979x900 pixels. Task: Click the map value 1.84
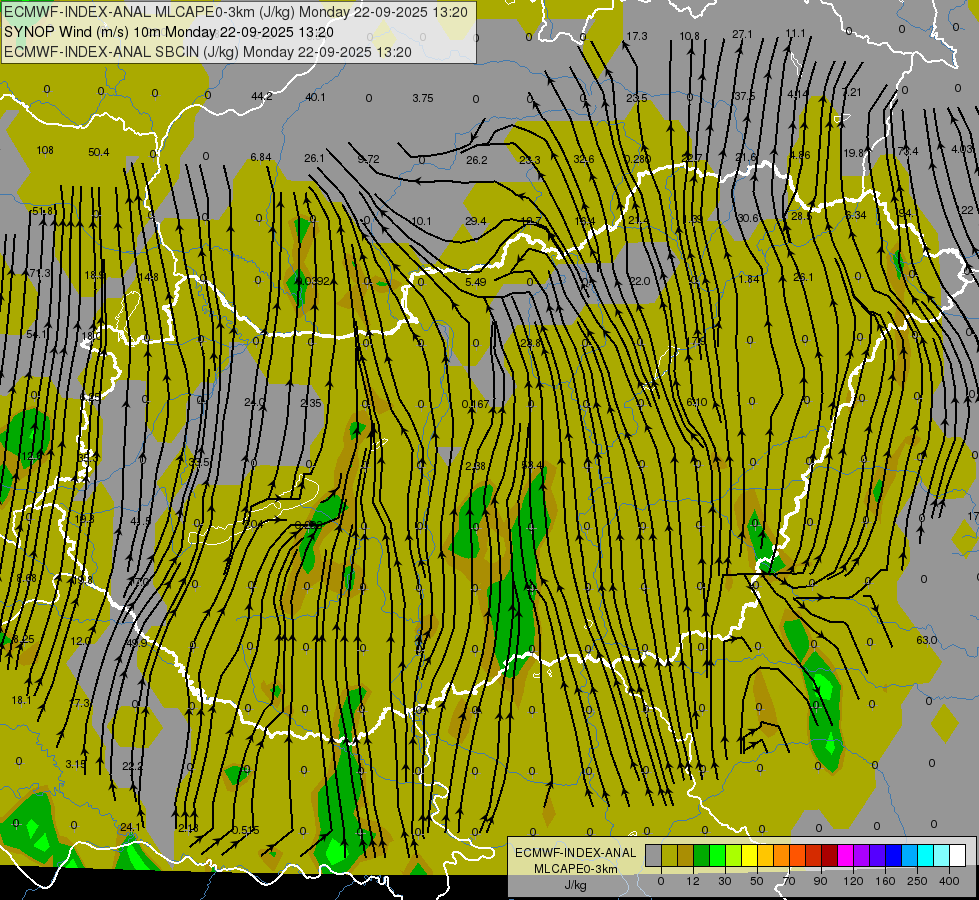click(749, 279)
